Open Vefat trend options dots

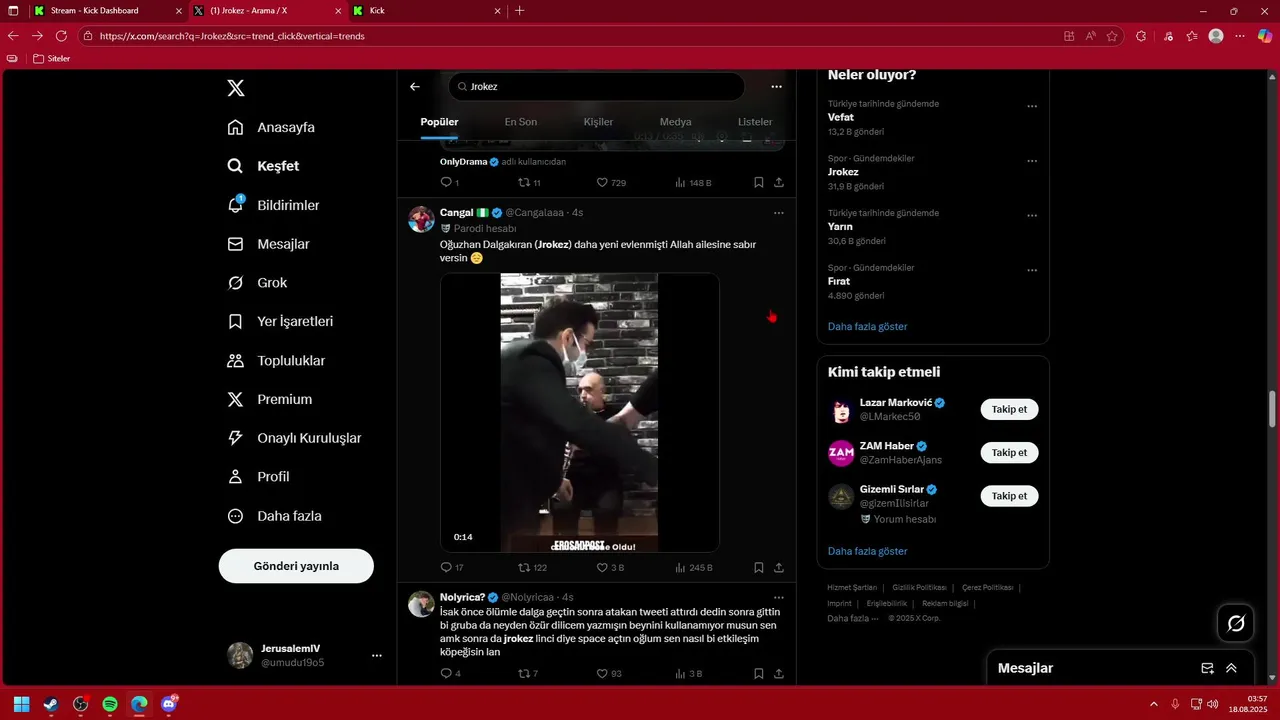(x=1032, y=106)
